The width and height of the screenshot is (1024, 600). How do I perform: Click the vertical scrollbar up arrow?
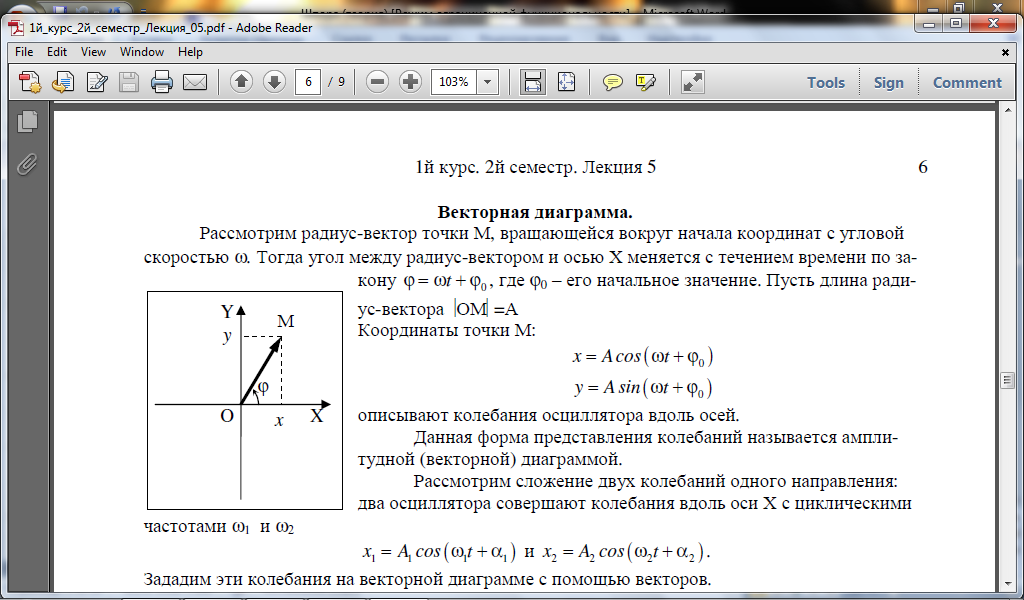(x=1006, y=111)
